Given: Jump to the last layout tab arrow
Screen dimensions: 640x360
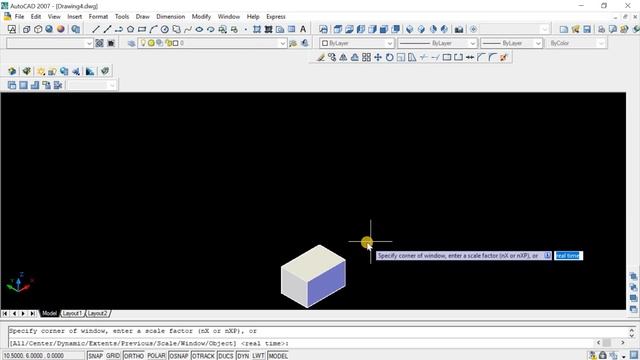Looking at the screenshot, I should click(32, 313).
